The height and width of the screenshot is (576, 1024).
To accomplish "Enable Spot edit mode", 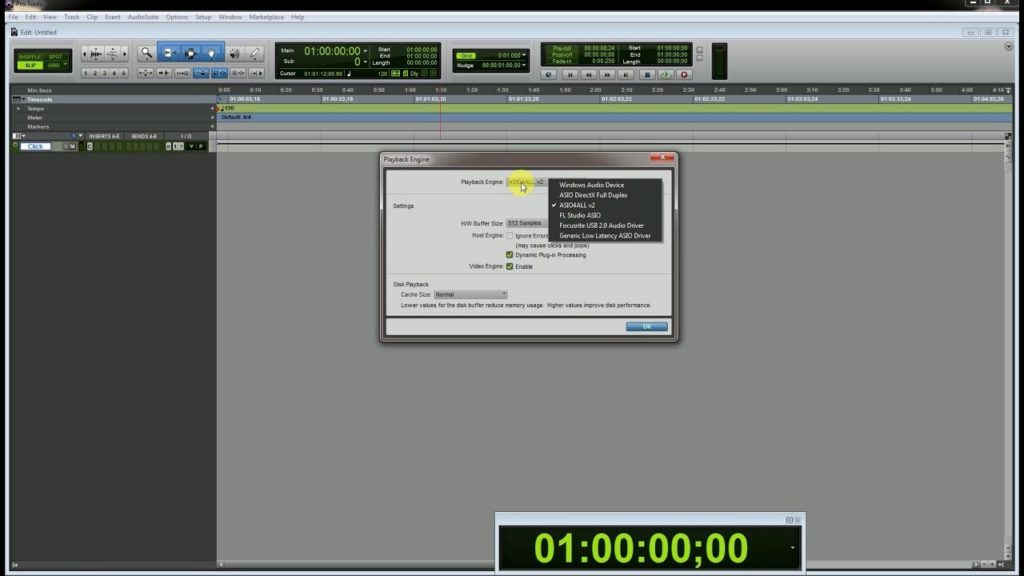I will tap(56, 57).
